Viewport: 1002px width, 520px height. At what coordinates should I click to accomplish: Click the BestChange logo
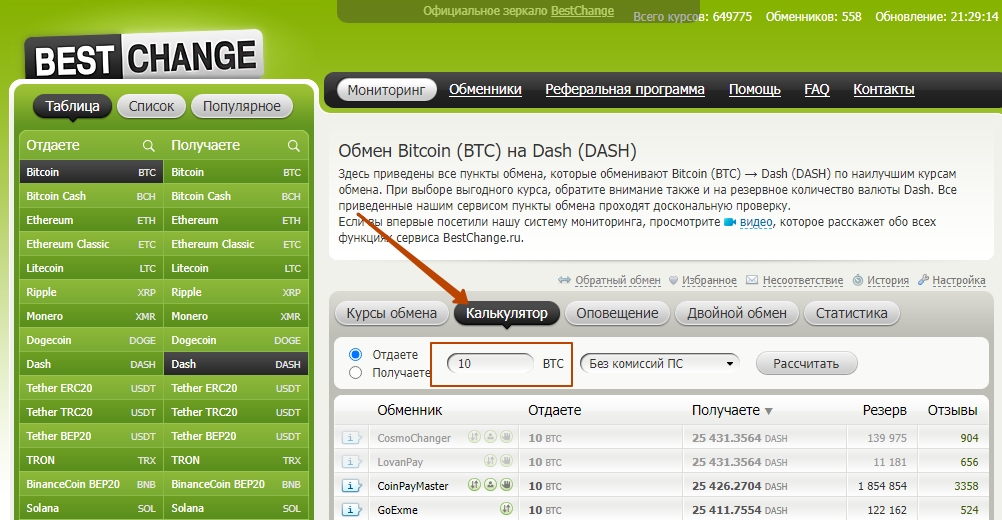pos(144,57)
